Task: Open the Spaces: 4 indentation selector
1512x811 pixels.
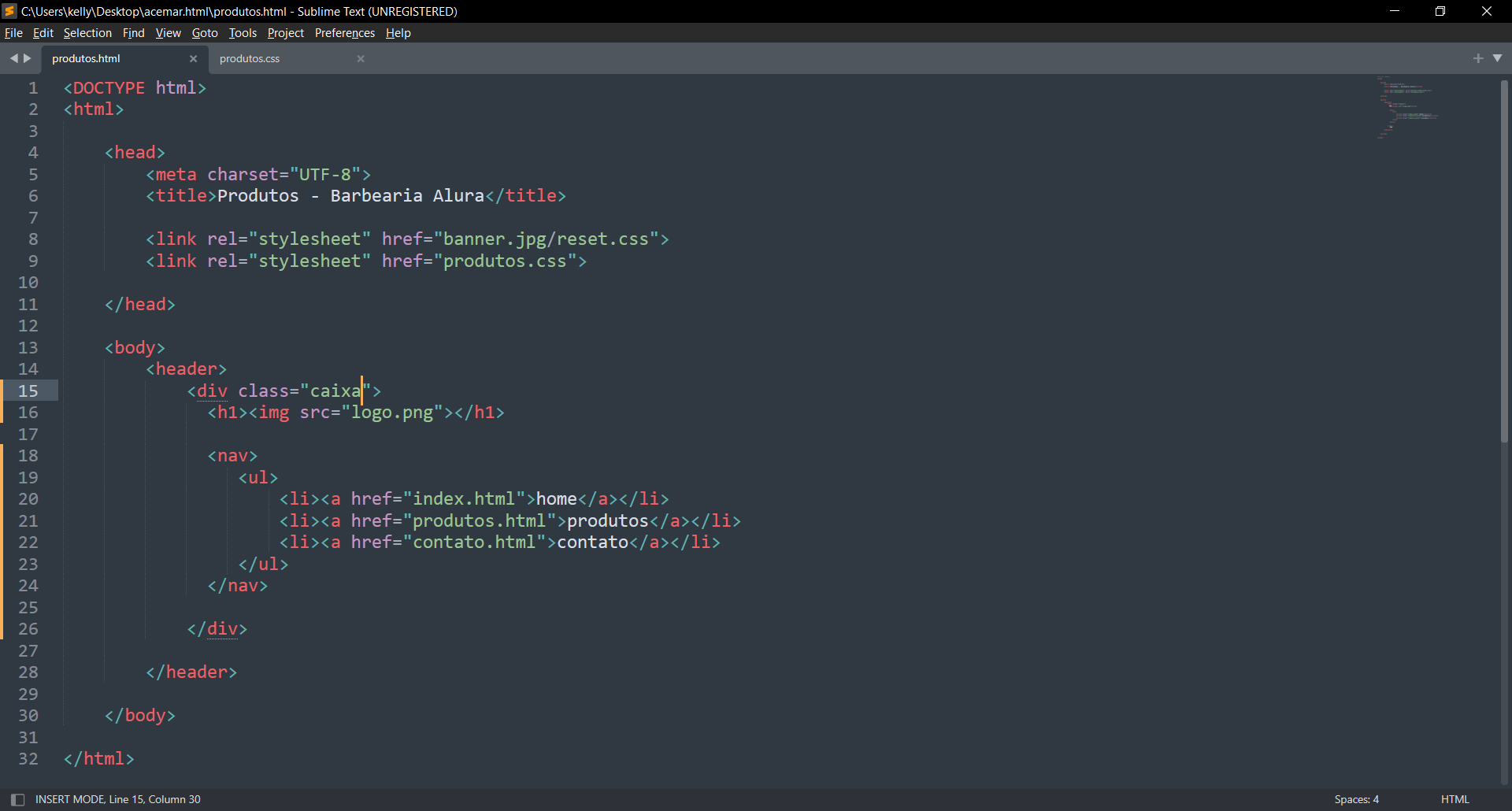Action: [1357, 799]
